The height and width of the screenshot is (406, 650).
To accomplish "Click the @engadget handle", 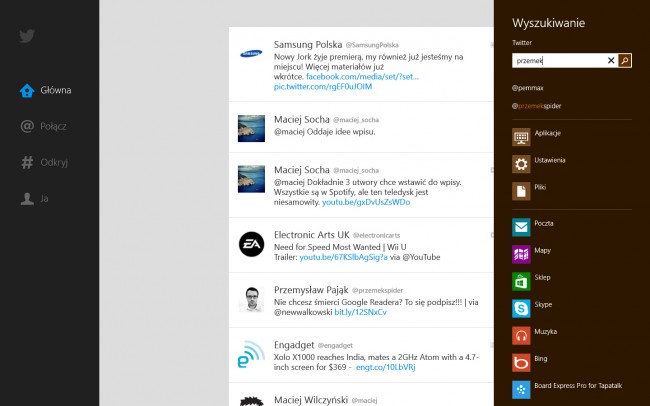I will 335,345.
